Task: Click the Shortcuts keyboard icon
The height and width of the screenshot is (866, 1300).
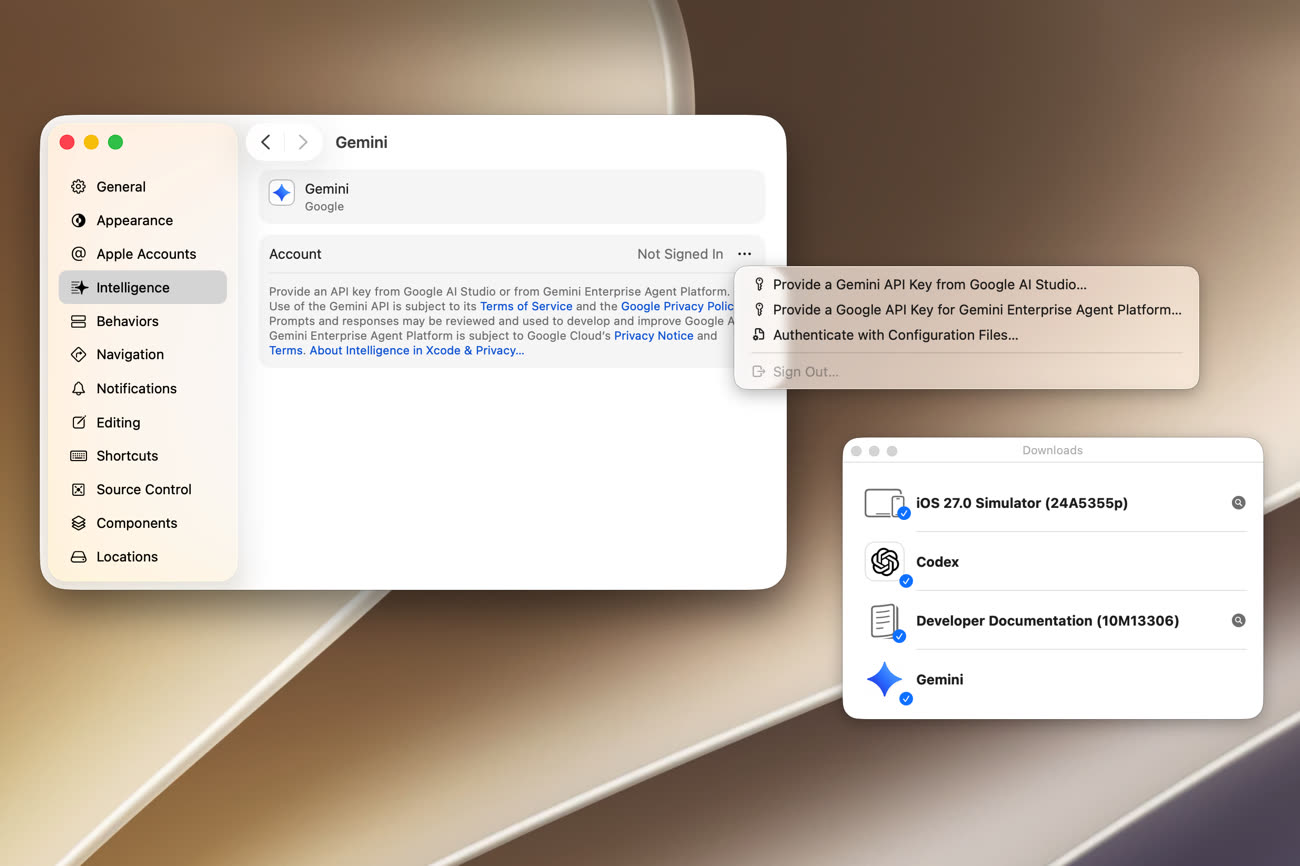Action: coord(78,456)
